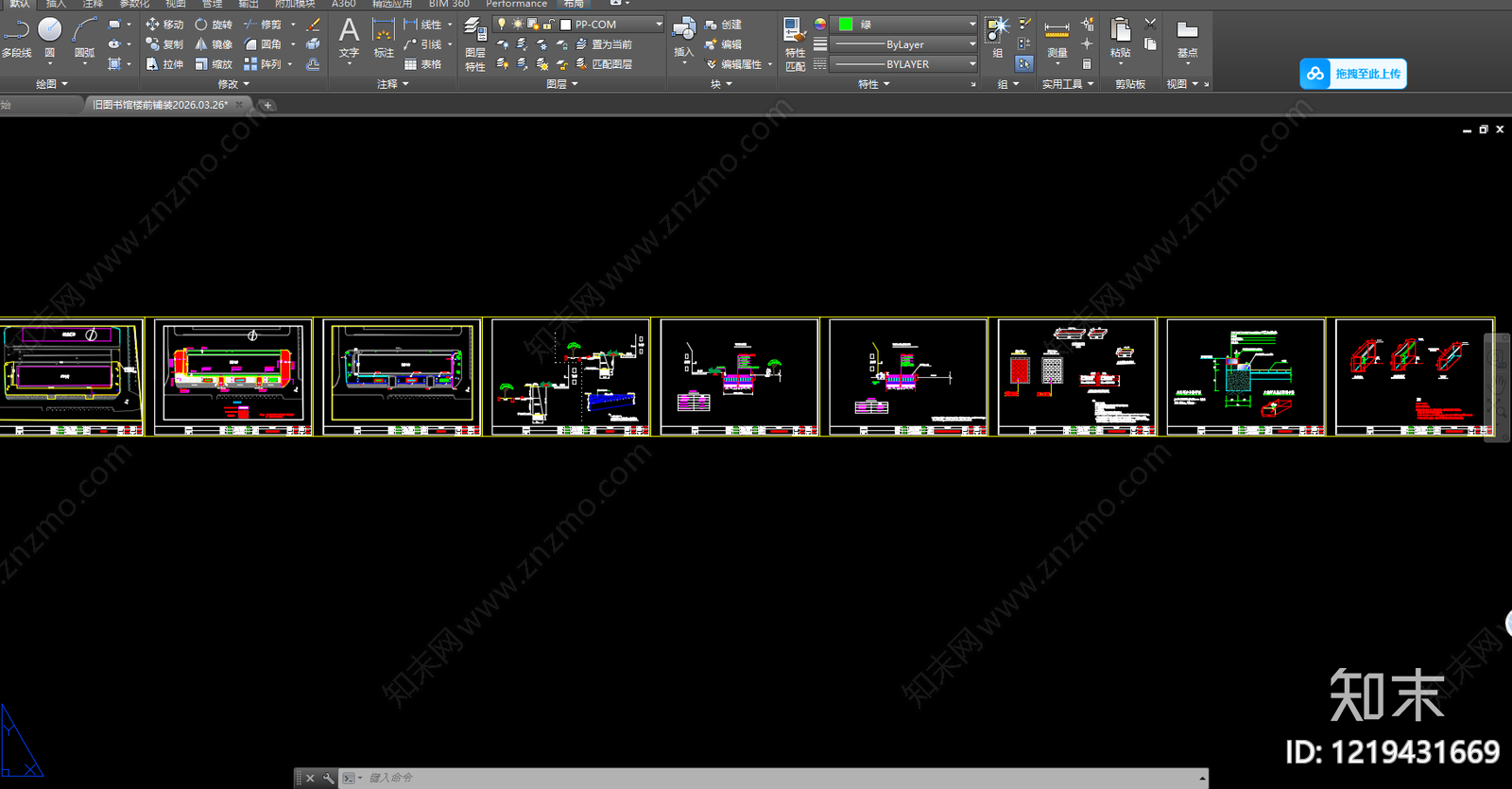Open 图层特性 layer properties manager
Image resolution: width=1512 pixels, height=789 pixels.
click(474, 44)
